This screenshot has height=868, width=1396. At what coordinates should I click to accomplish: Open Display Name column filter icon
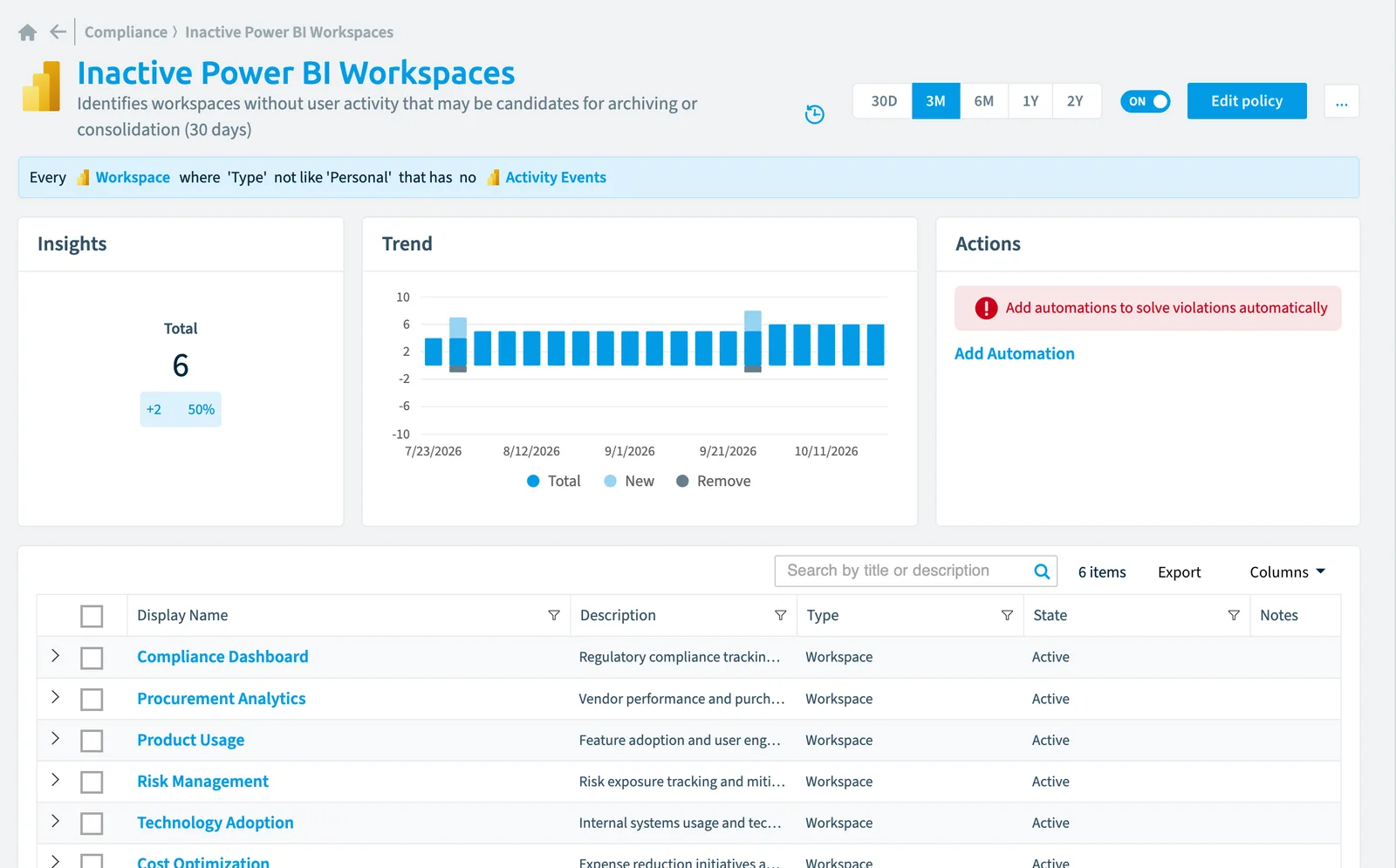(553, 615)
